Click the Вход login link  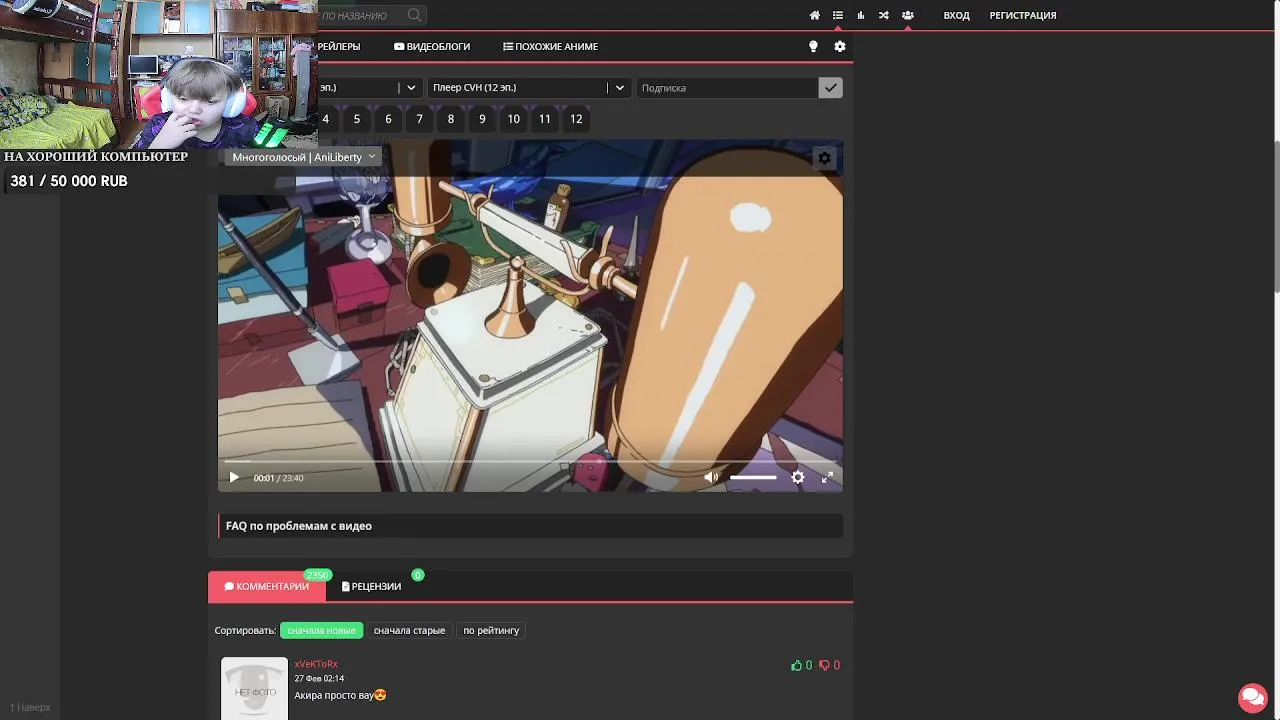pyautogui.click(x=957, y=15)
